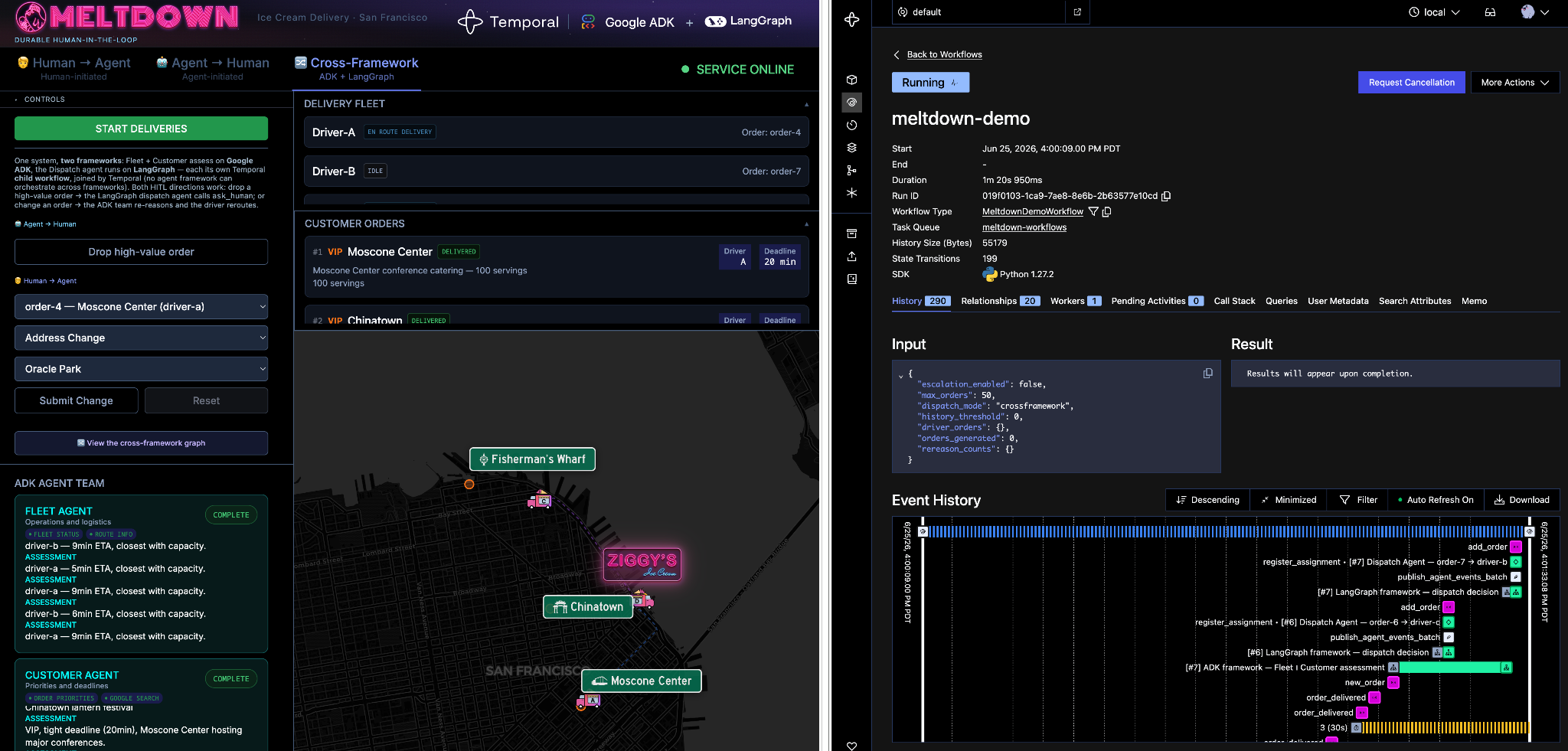The image size is (1568, 751).
Task: Open Import via the upload-arrow sidebar icon
Action: (851, 256)
